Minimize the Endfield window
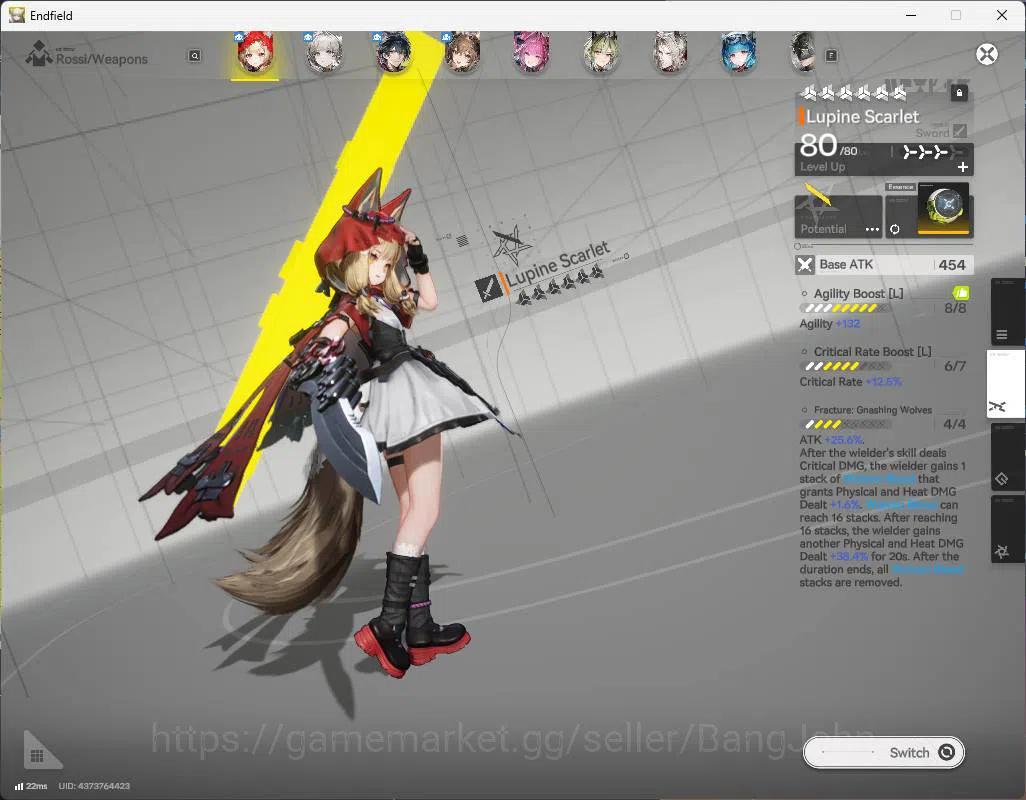Viewport: 1026px width, 800px height. pyautogui.click(x=910, y=15)
